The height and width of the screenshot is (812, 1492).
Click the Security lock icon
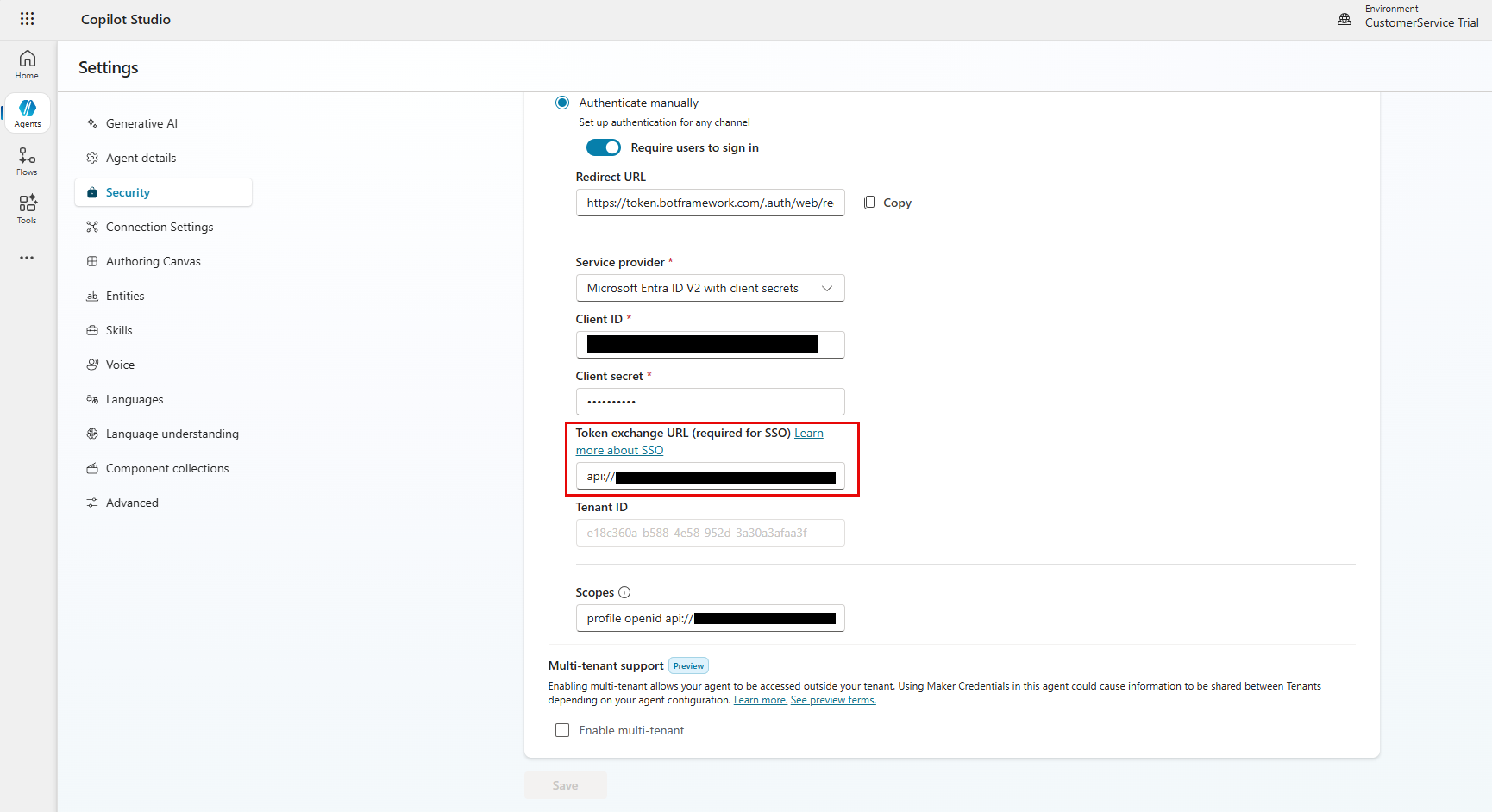92,192
